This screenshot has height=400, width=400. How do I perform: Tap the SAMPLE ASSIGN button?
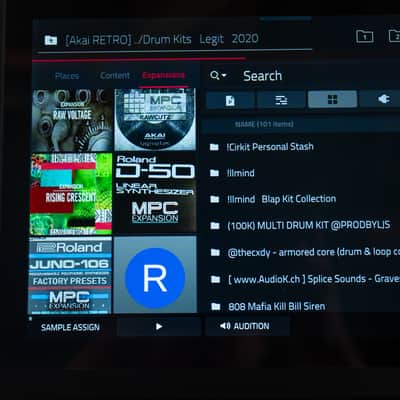(70, 327)
